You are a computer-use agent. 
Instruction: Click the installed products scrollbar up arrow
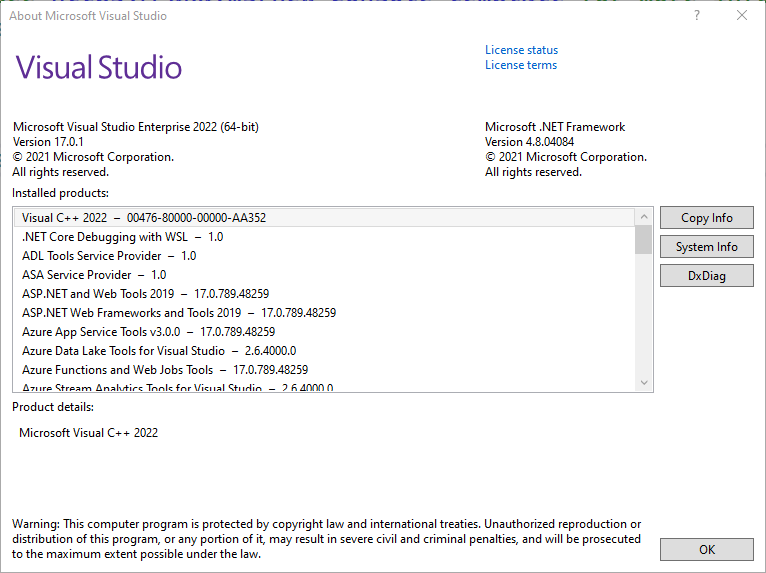click(x=643, y=217)
